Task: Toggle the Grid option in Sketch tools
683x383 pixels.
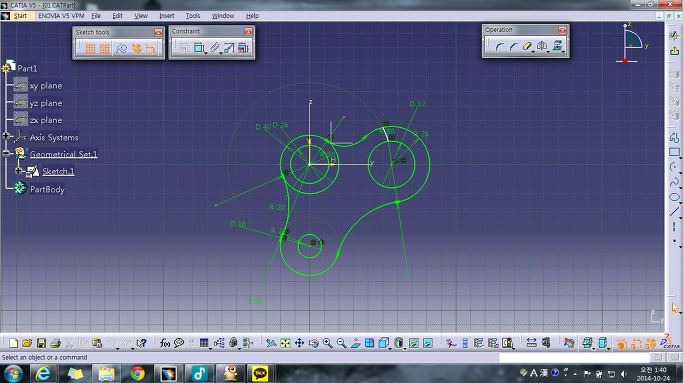Action: pos(90,48)
